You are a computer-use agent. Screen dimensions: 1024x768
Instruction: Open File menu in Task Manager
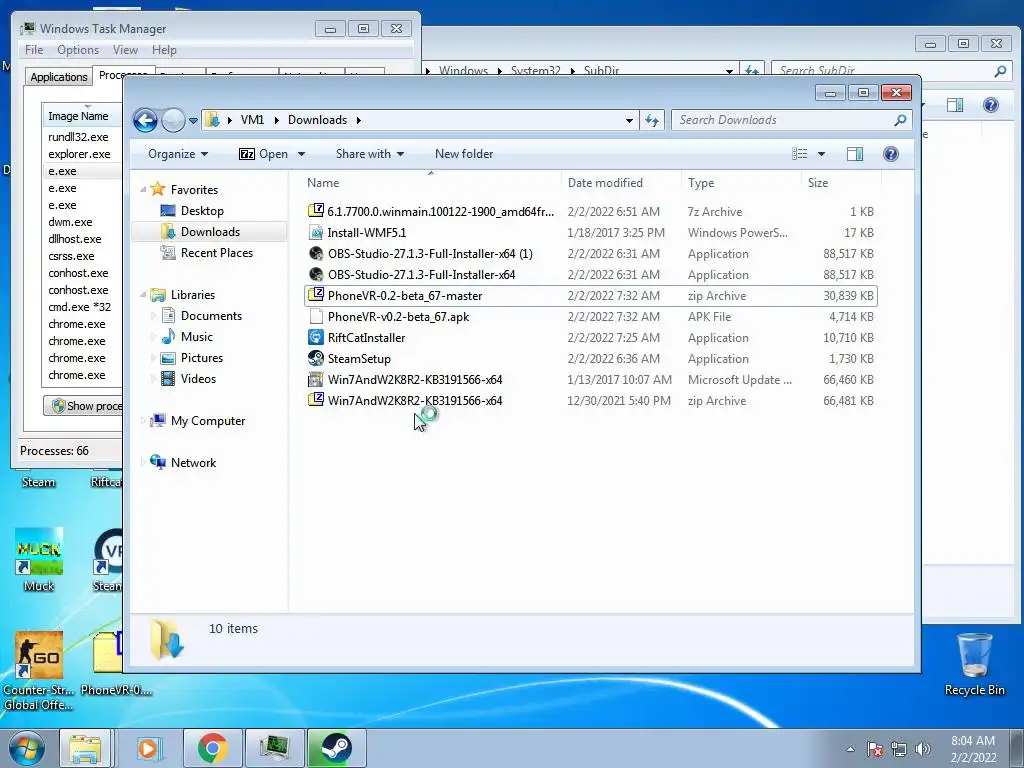[34, 50]
